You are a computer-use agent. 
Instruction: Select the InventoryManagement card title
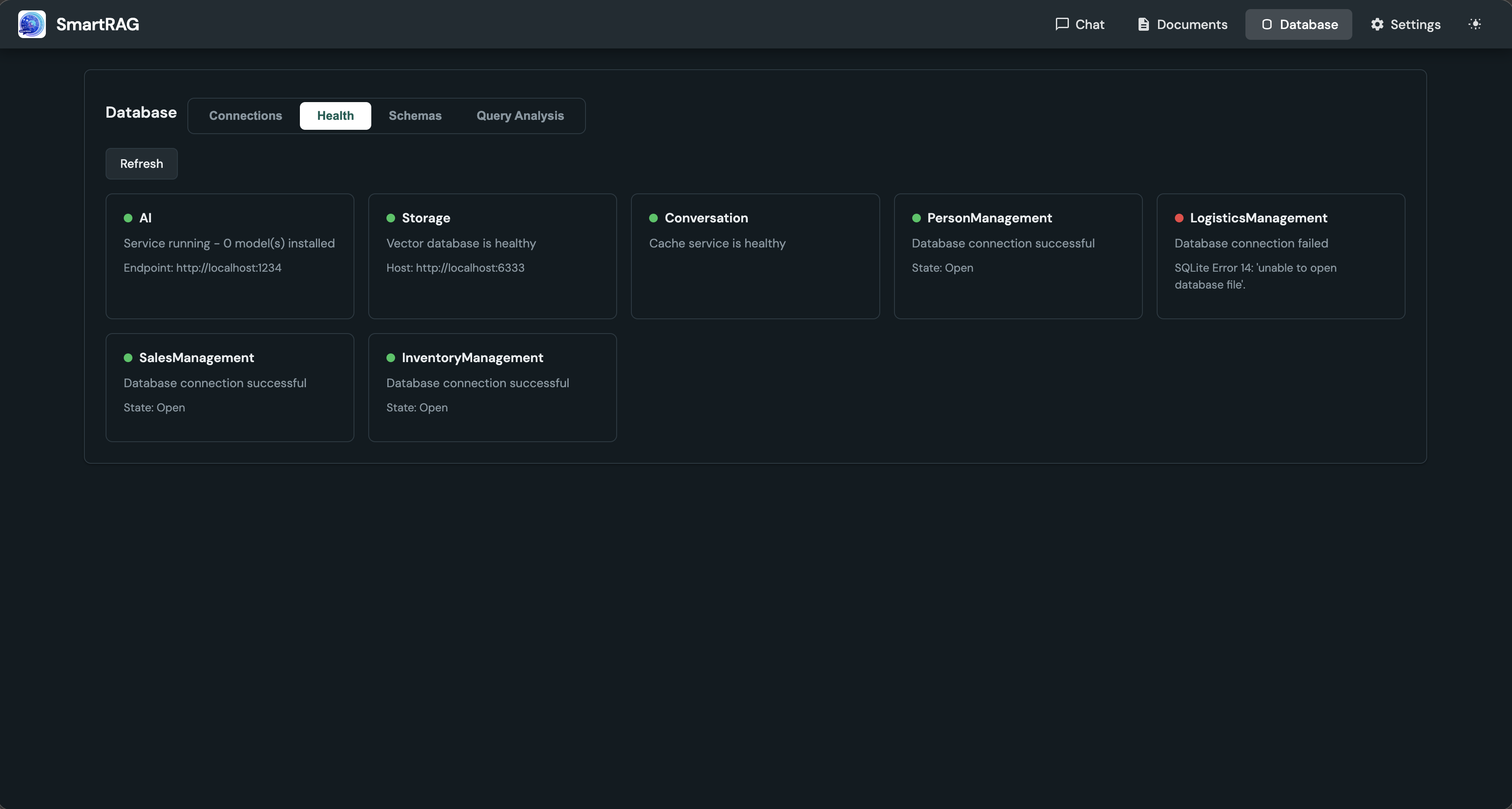(x=473, y=358)
